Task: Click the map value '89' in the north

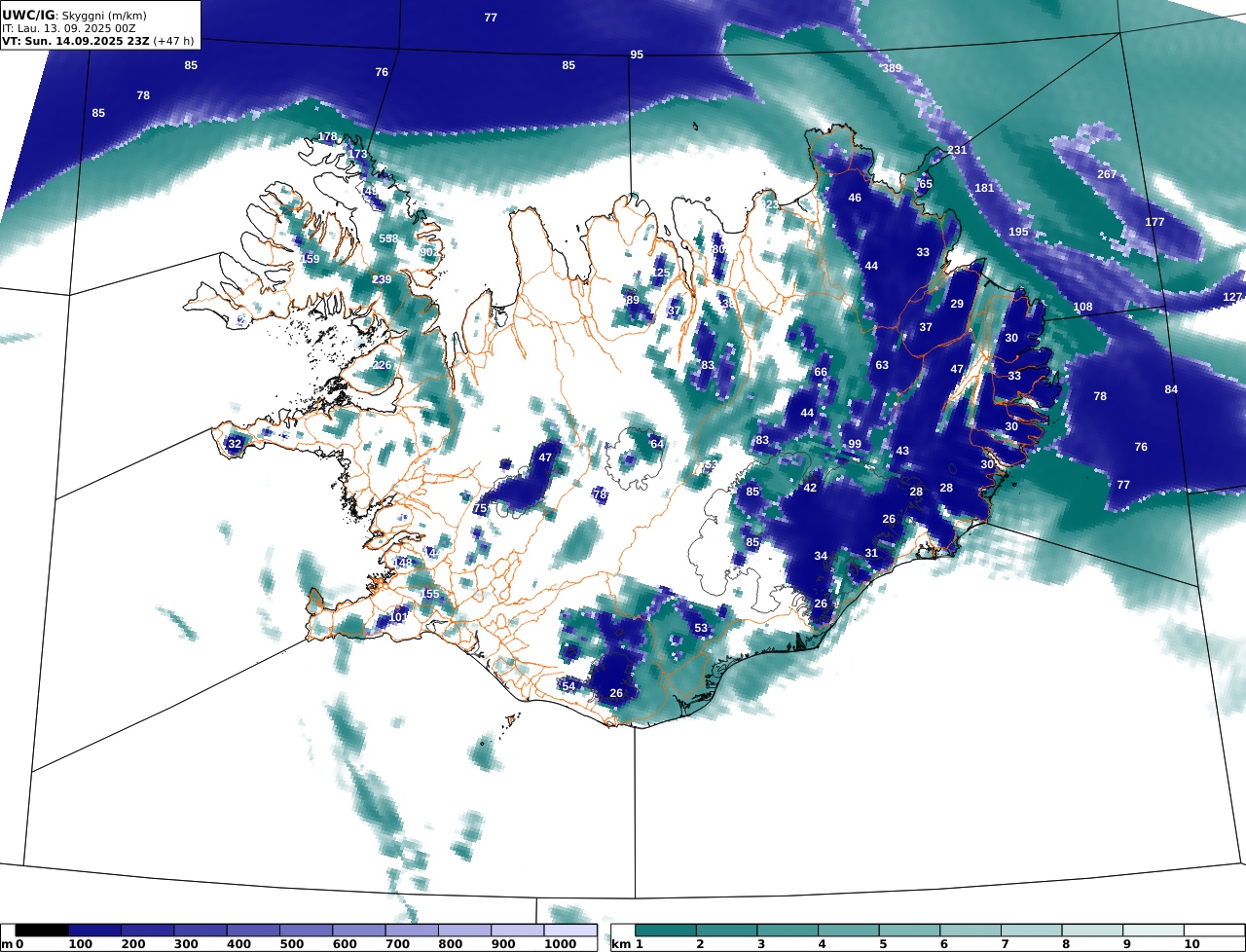Action: [633, 300]
